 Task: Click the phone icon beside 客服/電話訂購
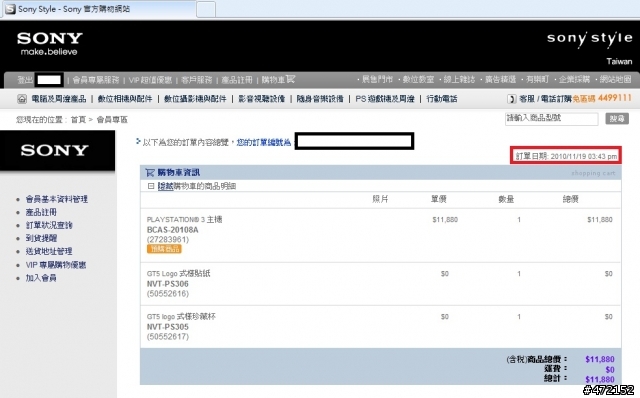coord(511,99)
